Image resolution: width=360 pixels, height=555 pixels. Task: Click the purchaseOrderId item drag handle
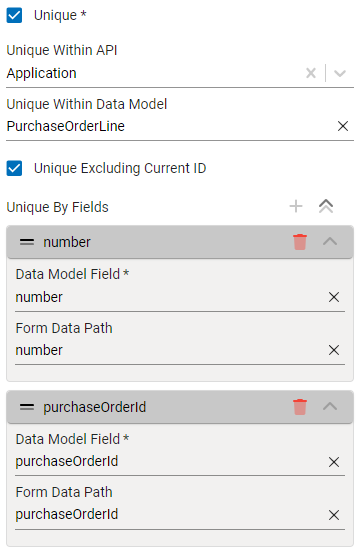point(27,407)
